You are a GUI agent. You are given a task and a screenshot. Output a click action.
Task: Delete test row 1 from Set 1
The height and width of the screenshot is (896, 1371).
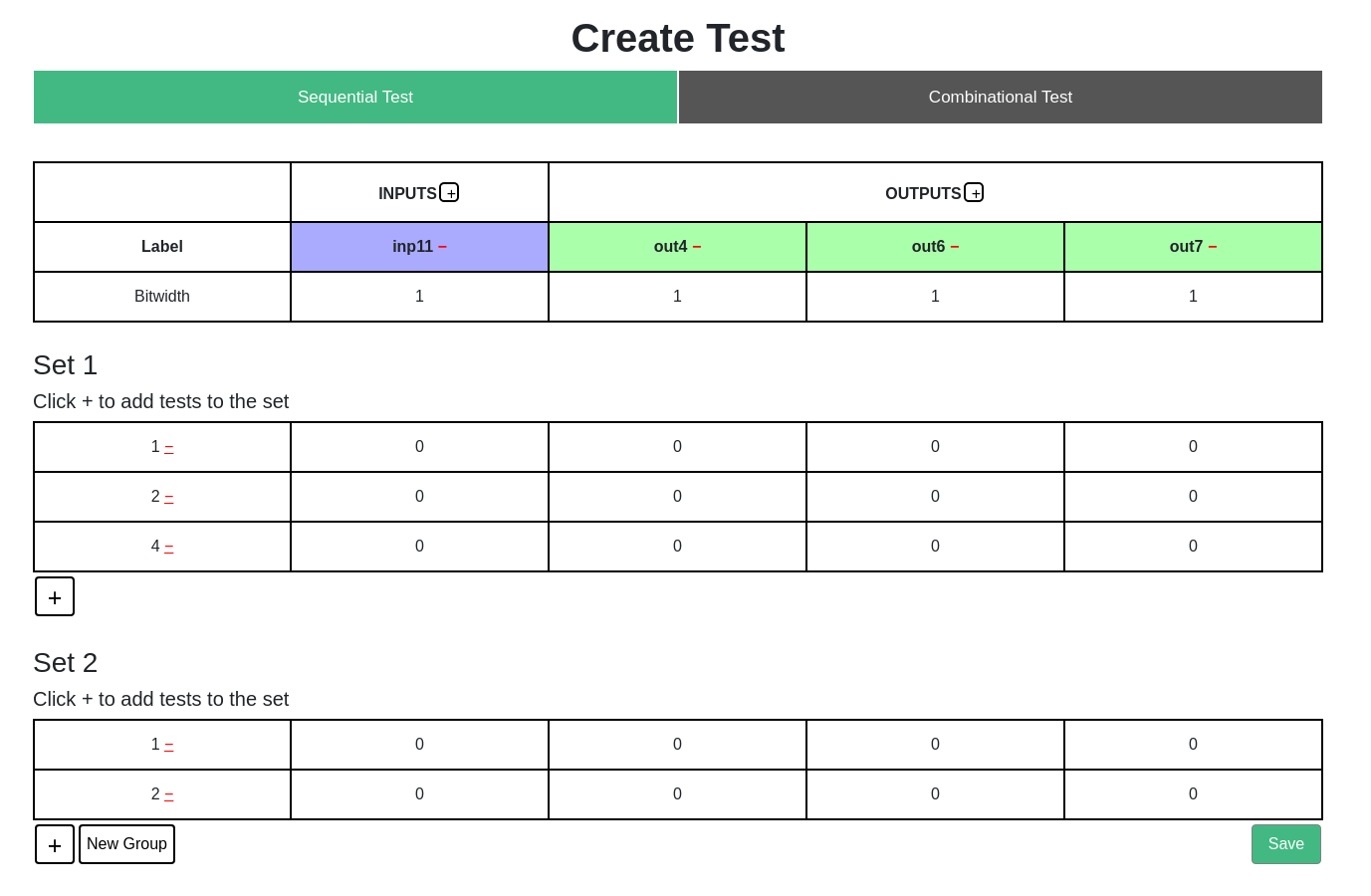[x=167, y=446]
